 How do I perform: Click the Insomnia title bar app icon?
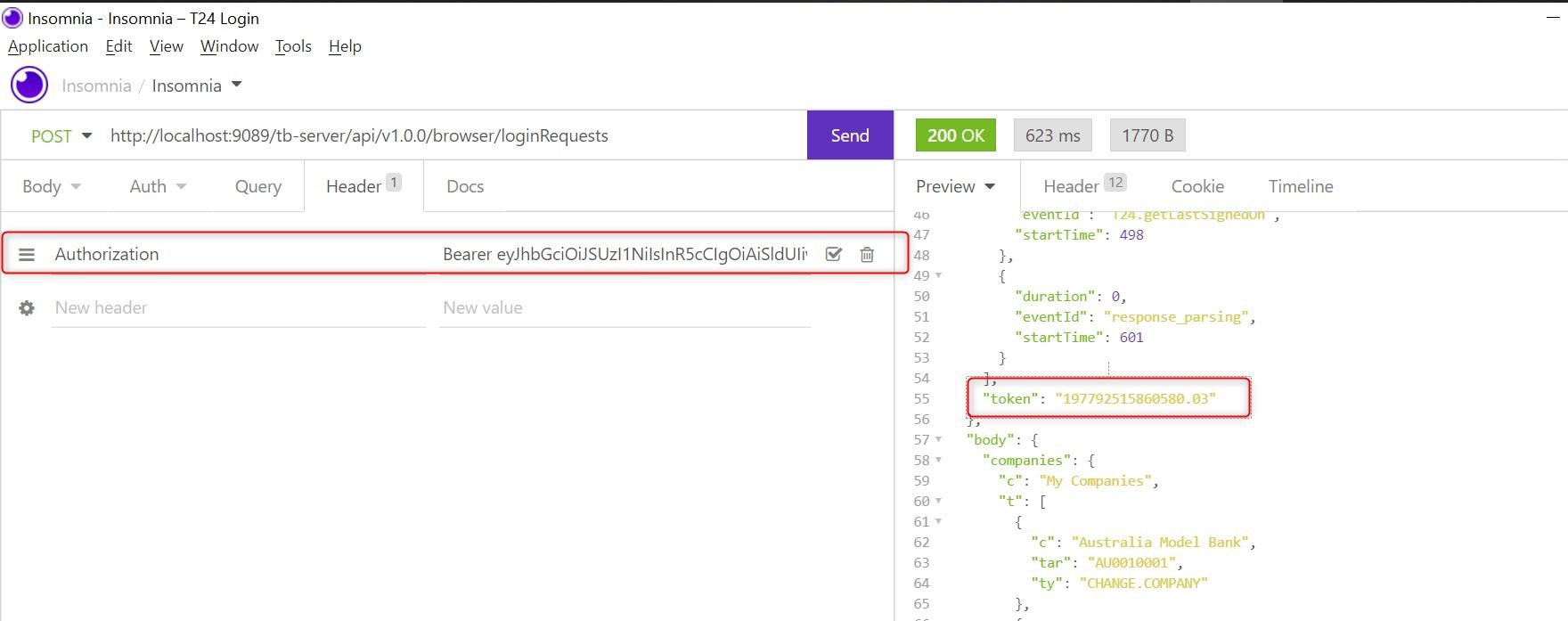(12, 18)
